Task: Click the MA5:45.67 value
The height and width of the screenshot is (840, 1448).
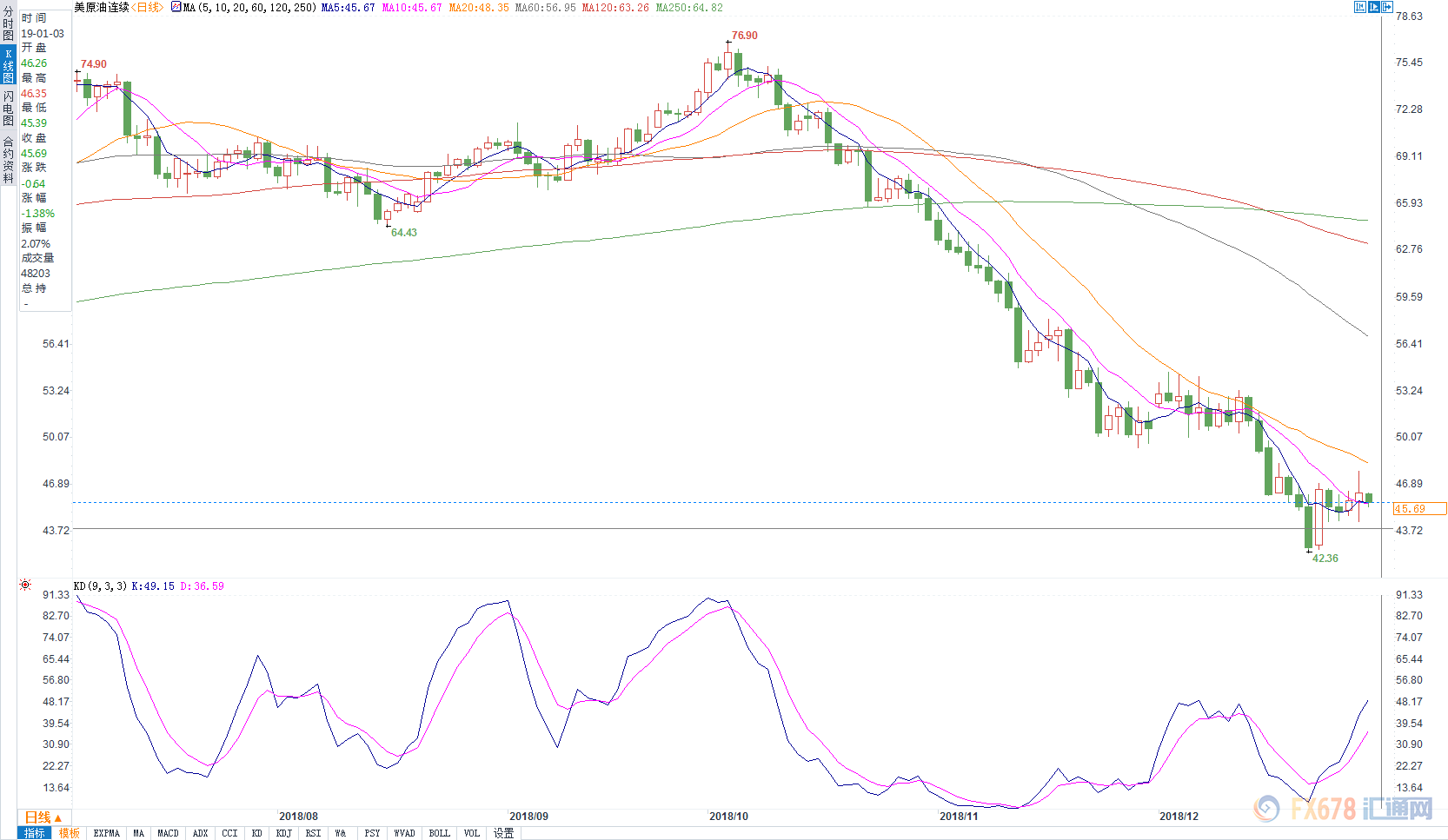Action: (x=348, y=7)
